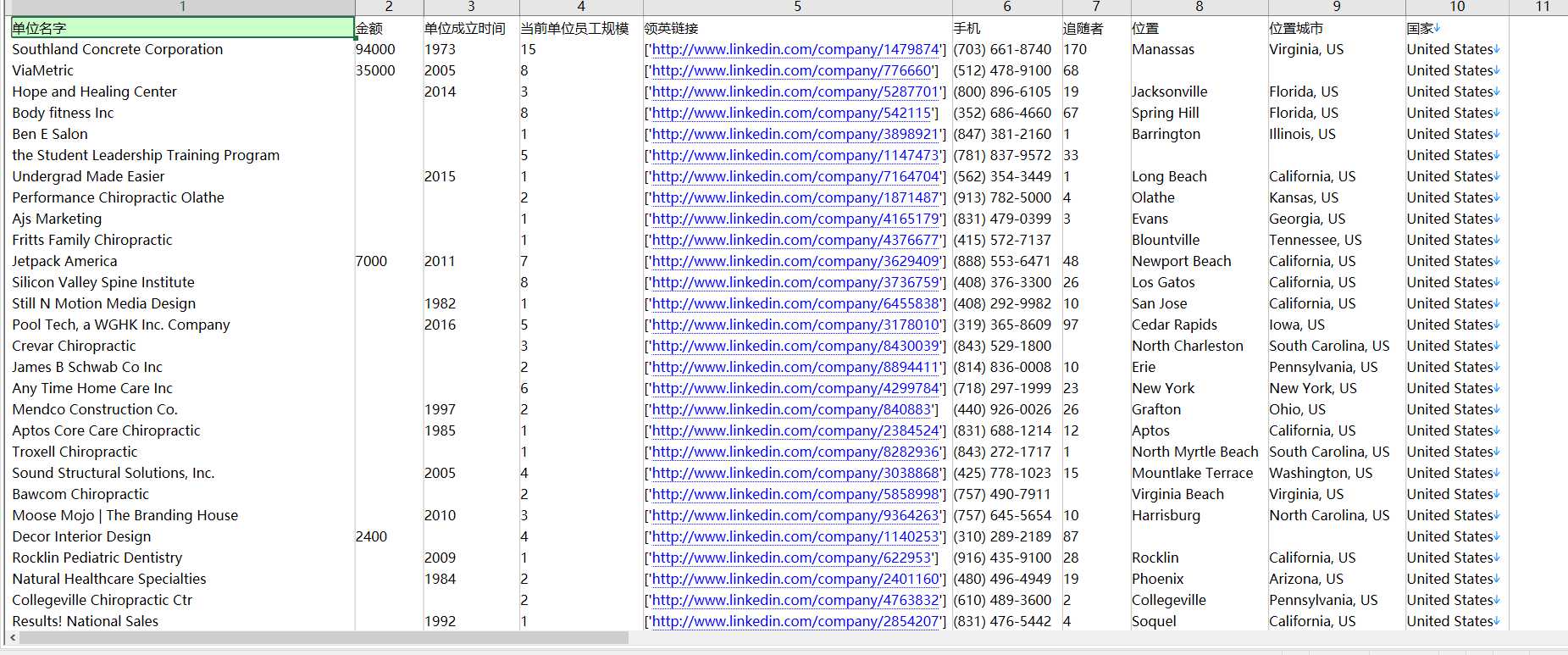Screen dimensions: 1568x655
Task: Click the Illinois, US cell
Action: pyautogui.click(x=1337, y=134)
